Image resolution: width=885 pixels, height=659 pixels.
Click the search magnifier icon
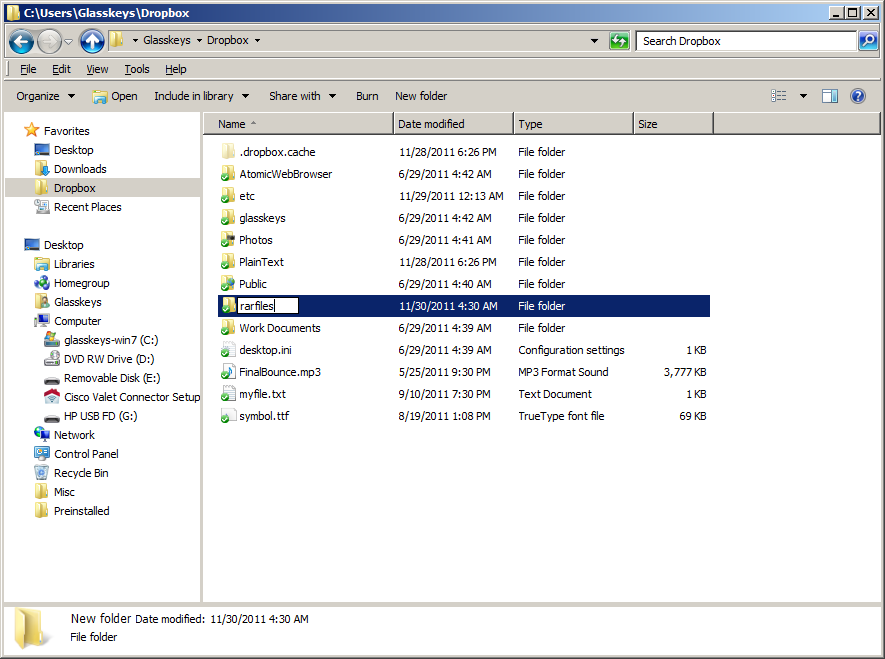868,41
